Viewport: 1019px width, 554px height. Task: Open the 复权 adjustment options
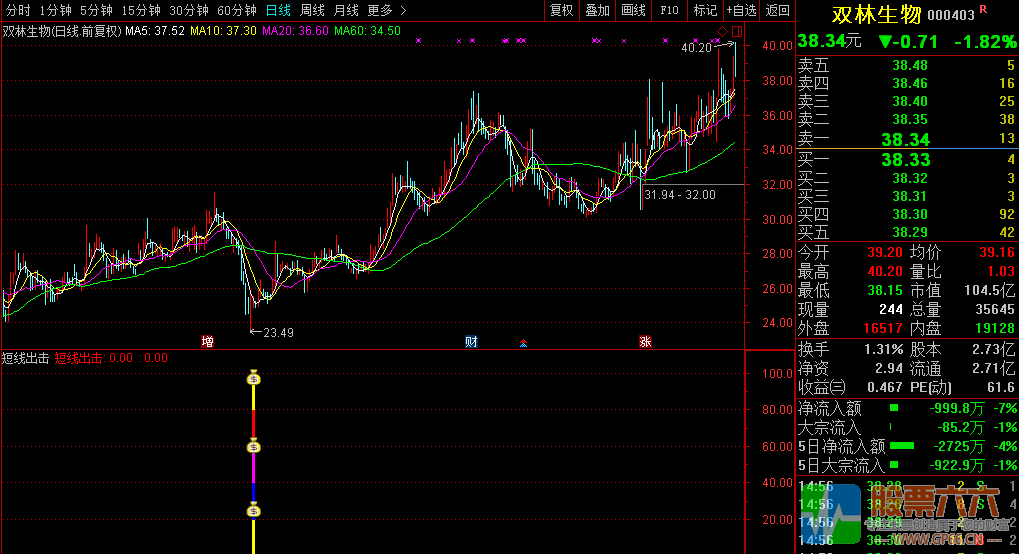click(562, 10)
